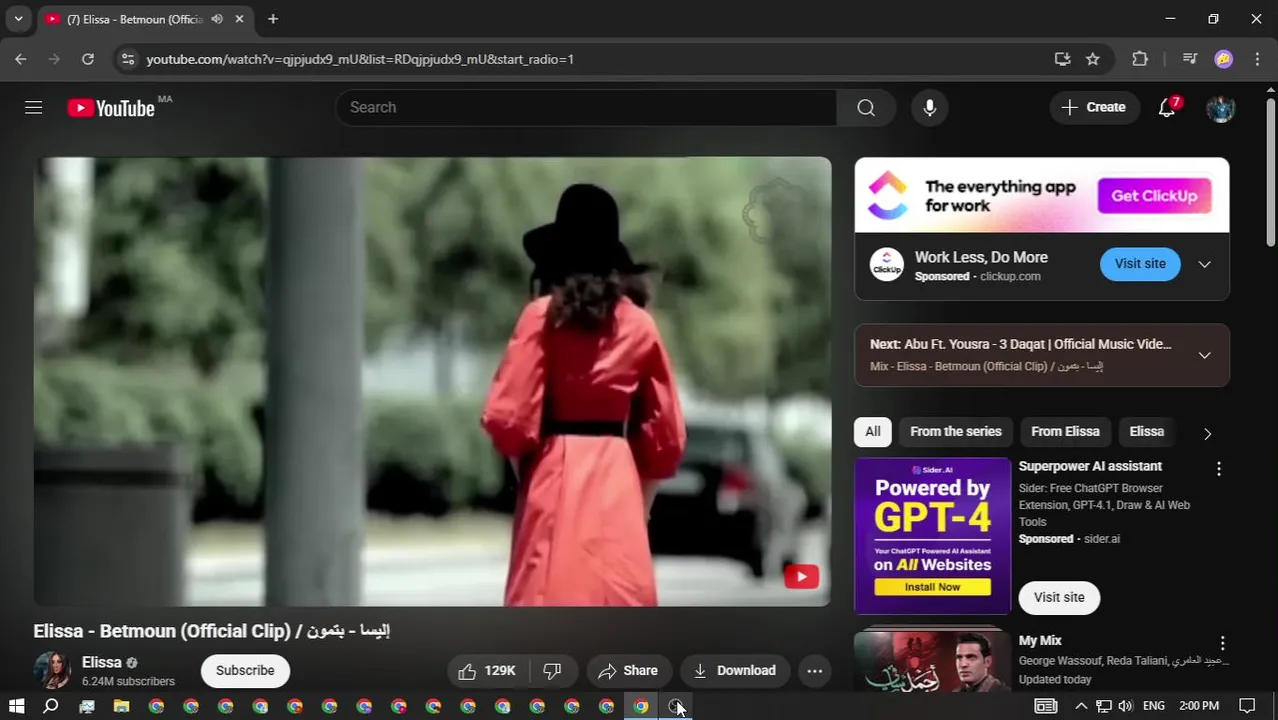The height and width of the screenshot is (720, 1278).
Task: Click the ClickUp advertiser logo
Action: [x=886, y=264]
